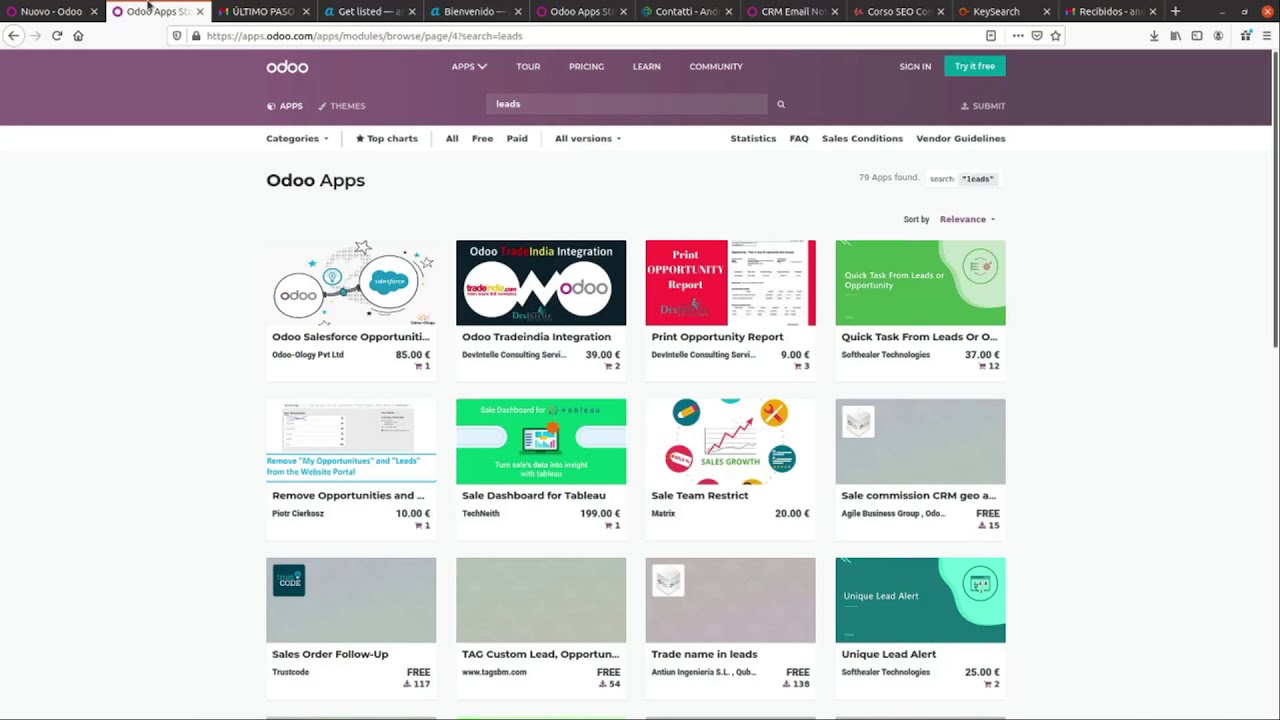Reload the current page
1280x720 pixels.
(x=57, y=35)
